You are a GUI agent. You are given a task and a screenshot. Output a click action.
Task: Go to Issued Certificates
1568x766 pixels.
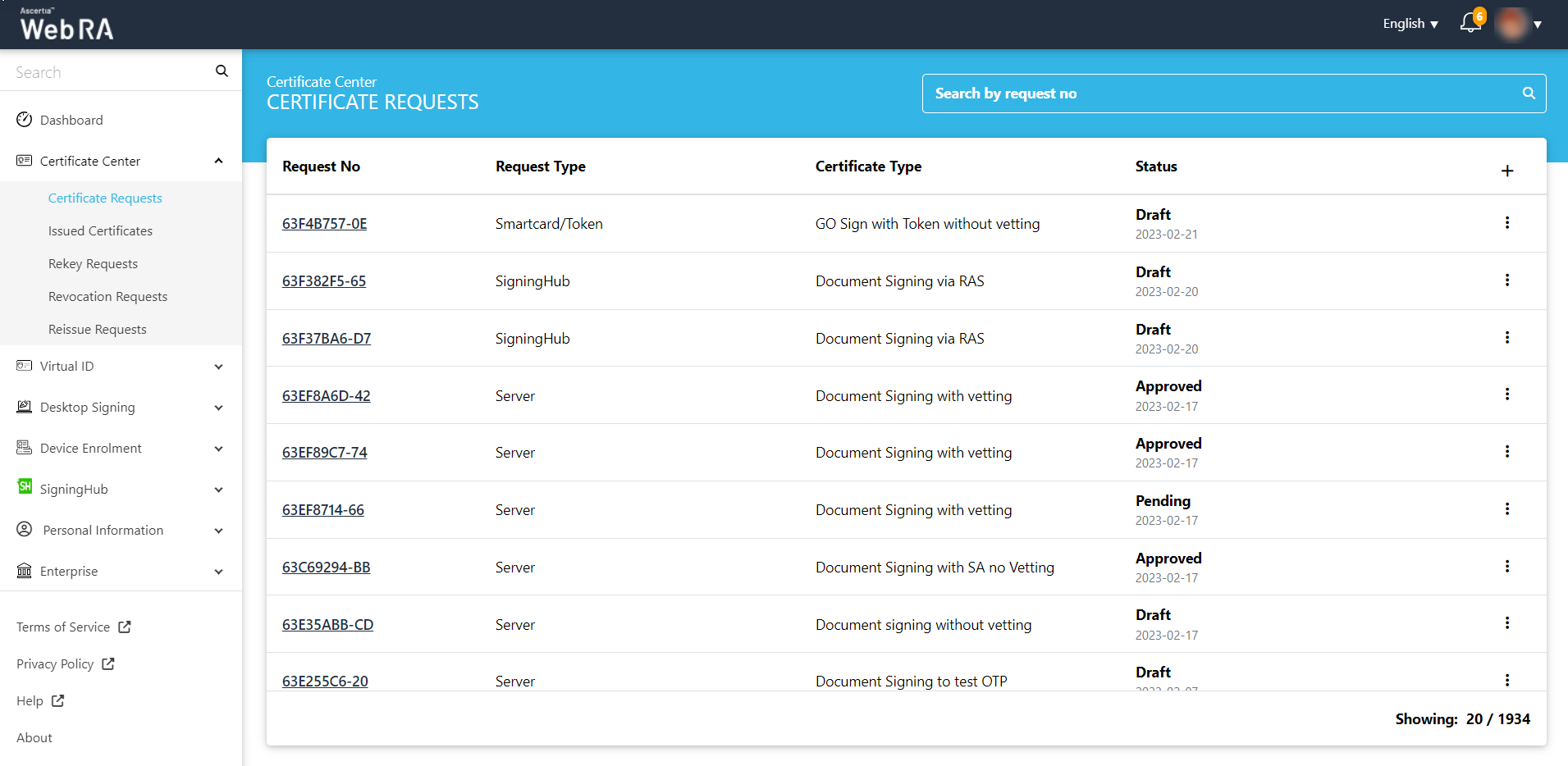point(100,231)
